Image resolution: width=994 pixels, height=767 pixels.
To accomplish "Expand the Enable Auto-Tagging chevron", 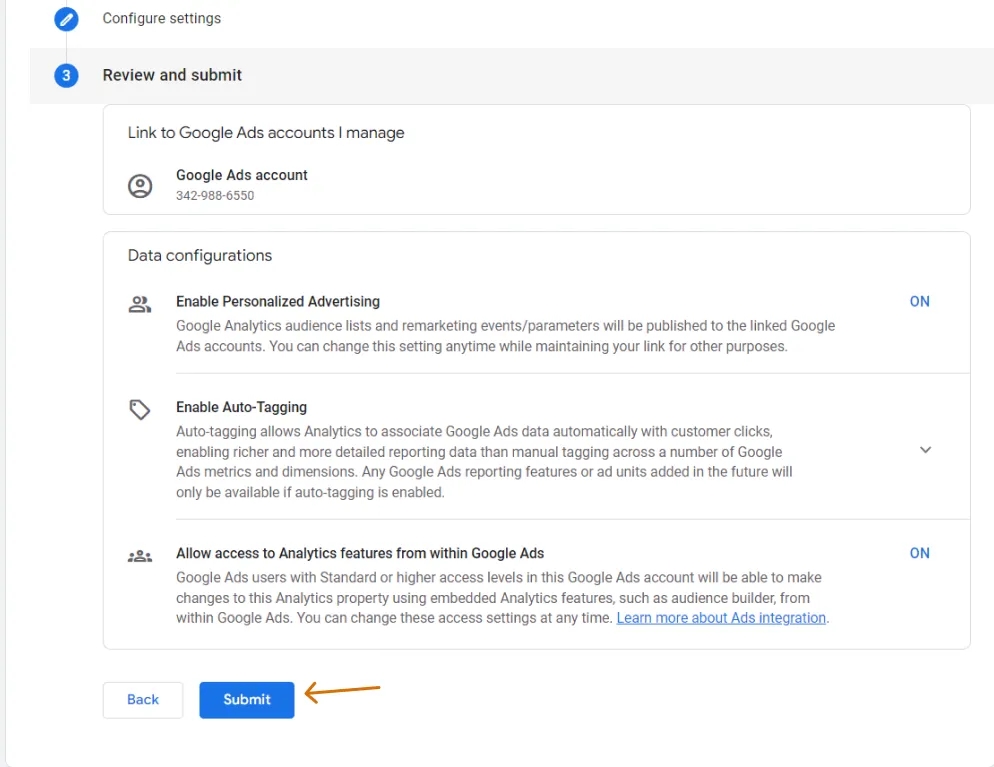I will click(925, 450).
